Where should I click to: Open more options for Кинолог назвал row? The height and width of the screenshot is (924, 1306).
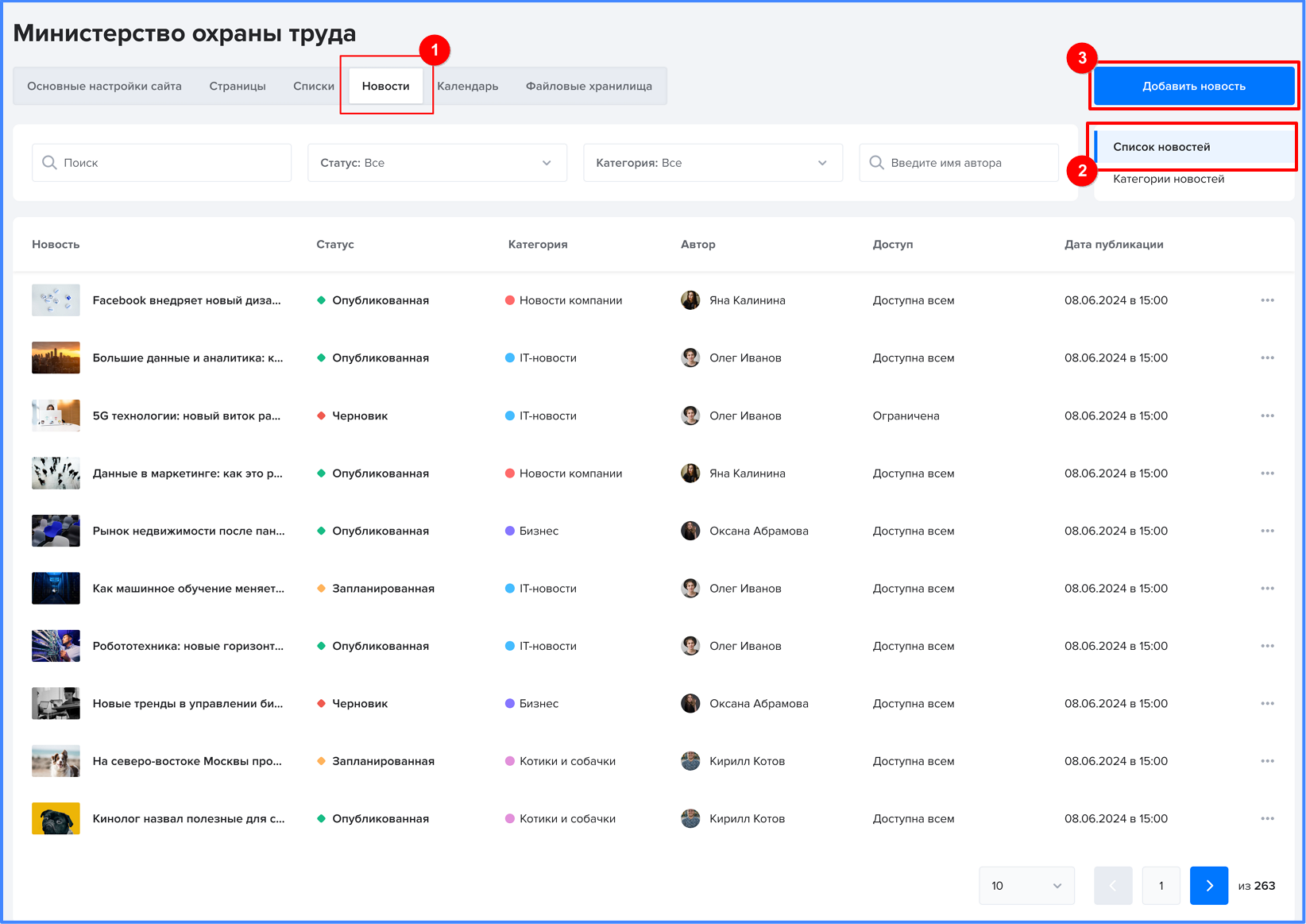coord(1267,818)
